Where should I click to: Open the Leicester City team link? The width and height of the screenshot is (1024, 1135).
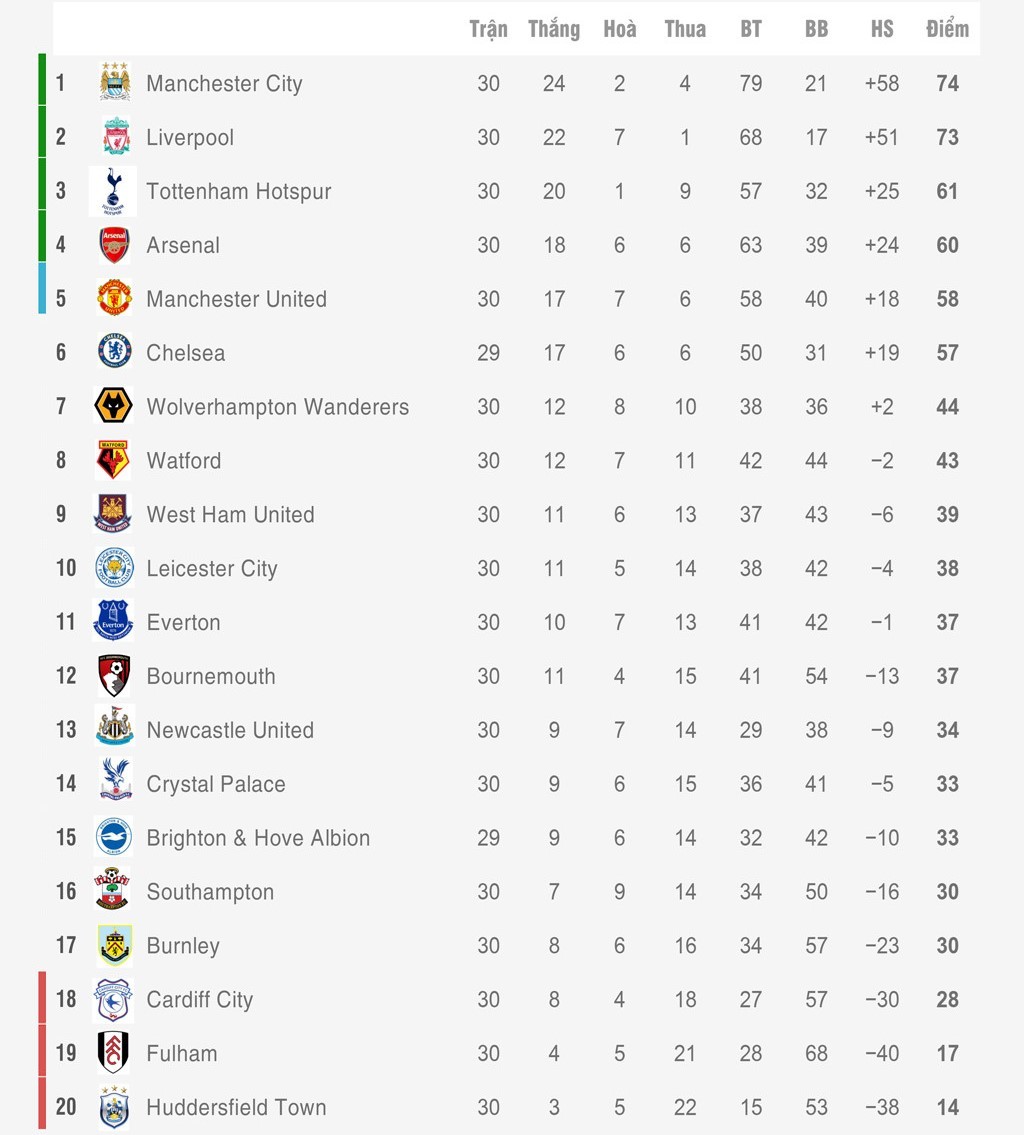point(212,568)
